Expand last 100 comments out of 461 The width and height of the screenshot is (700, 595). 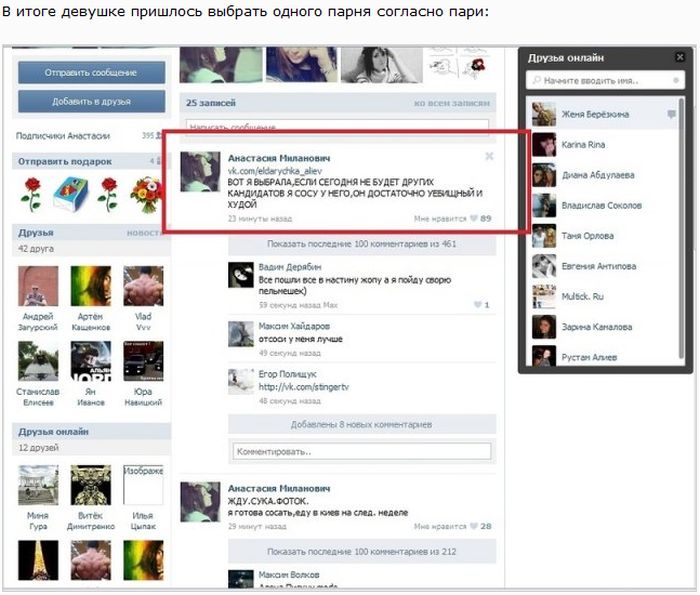pyautogui.click(x=361, y=243)
